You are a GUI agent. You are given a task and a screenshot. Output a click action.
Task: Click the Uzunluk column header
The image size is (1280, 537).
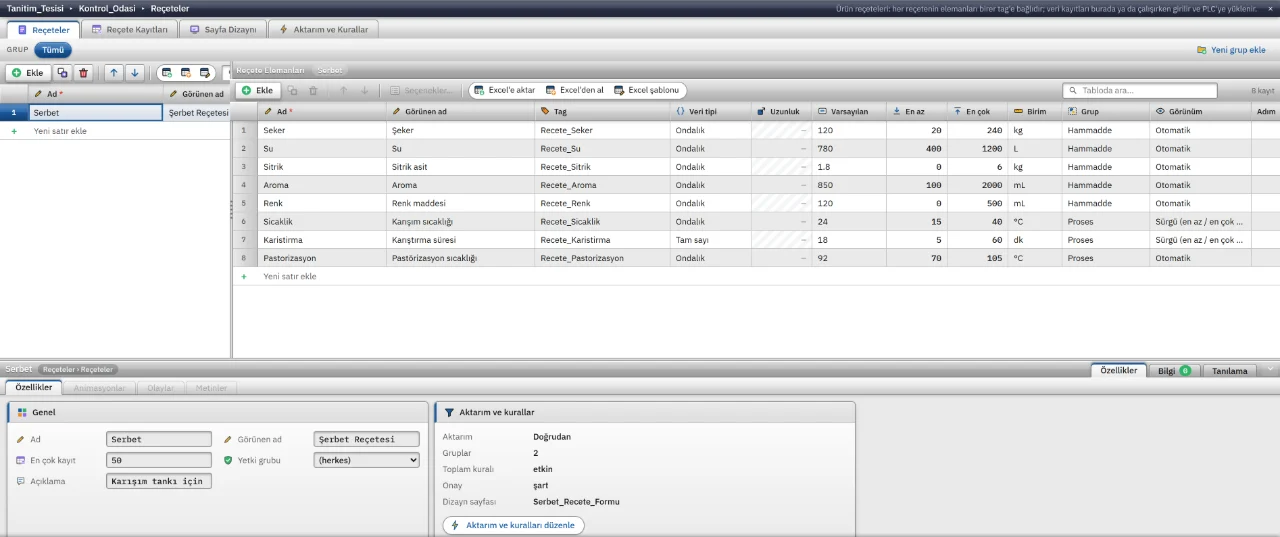[781, 111]
